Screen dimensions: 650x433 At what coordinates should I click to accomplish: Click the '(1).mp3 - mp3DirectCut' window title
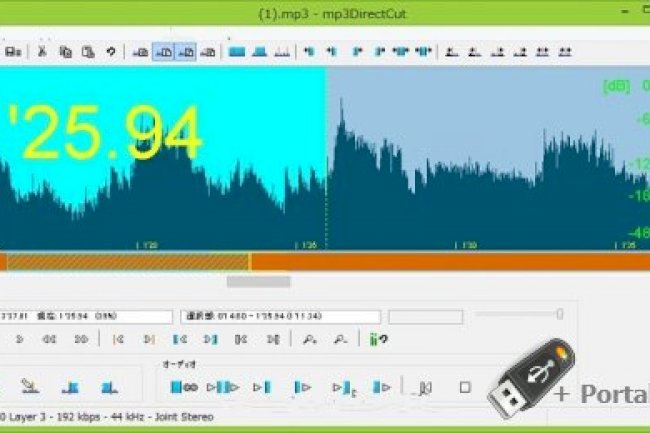tap(332, 14)
